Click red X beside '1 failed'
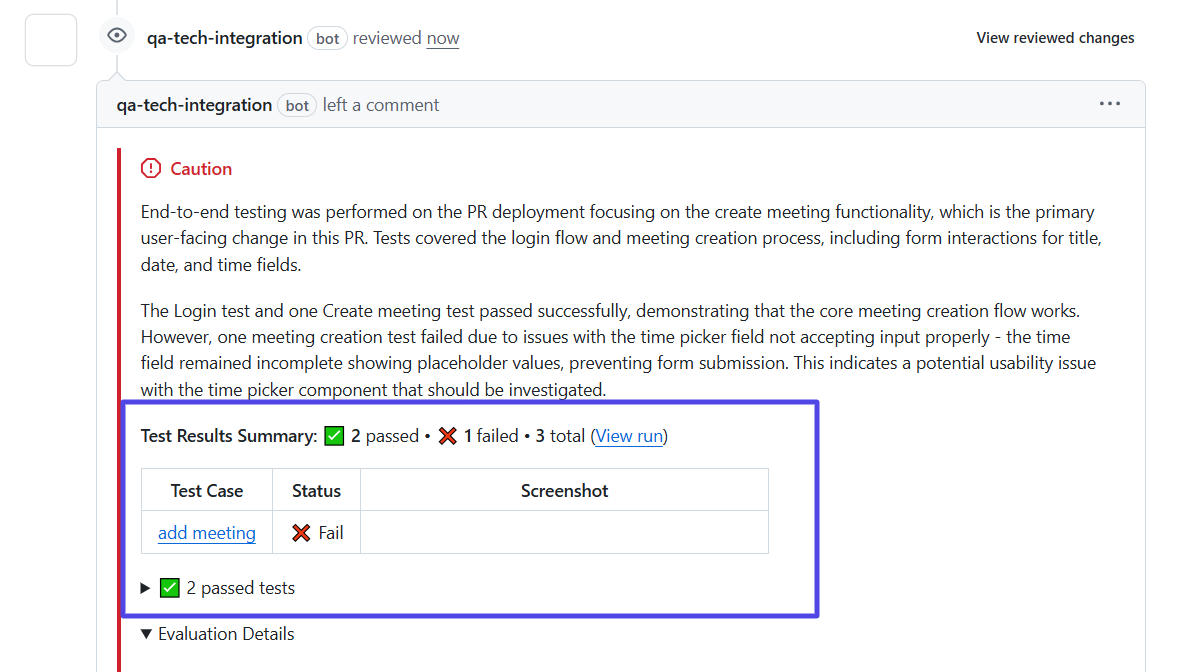 coord(447,436)
